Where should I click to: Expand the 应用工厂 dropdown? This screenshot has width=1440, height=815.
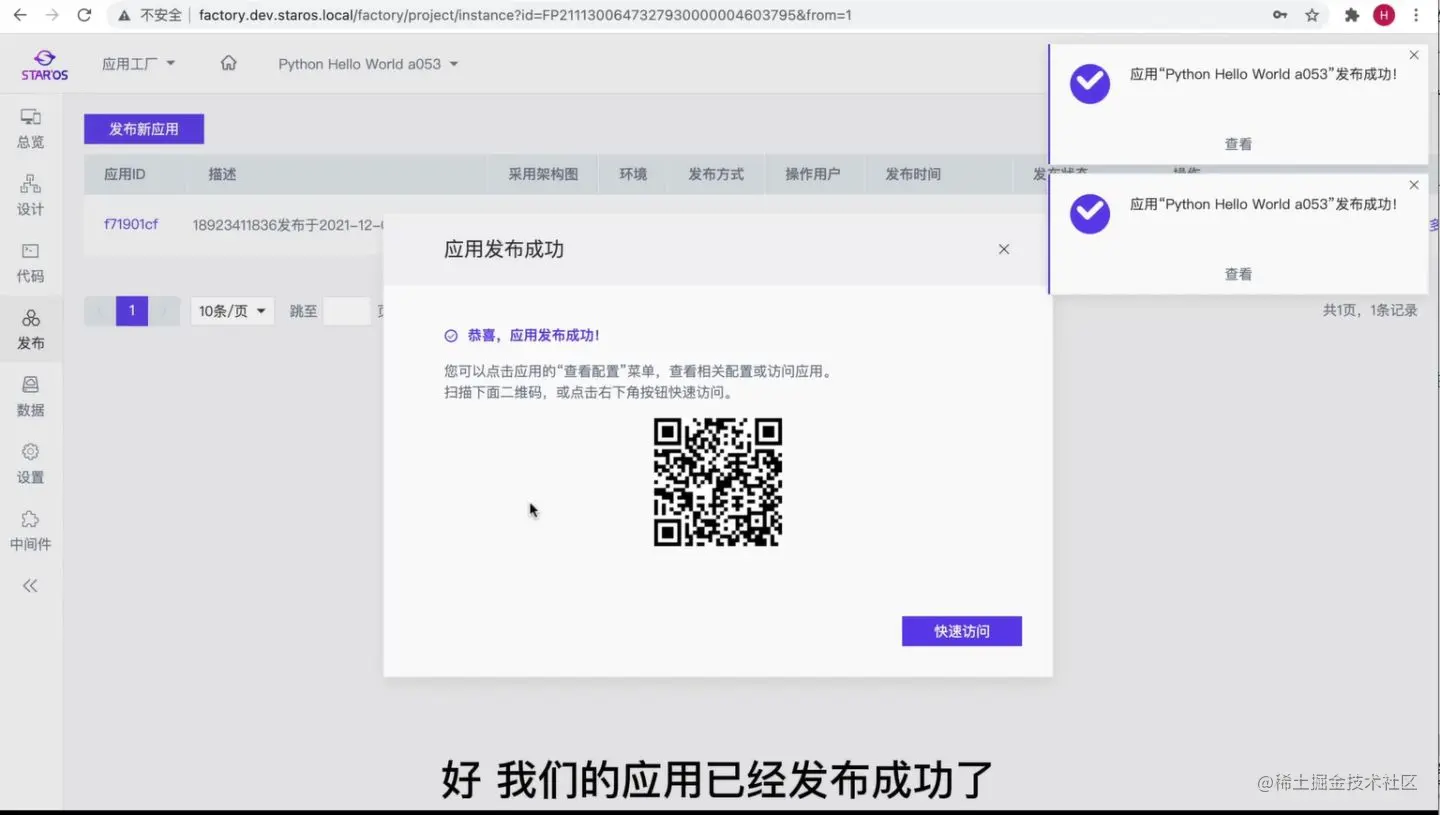click(139, 63)
